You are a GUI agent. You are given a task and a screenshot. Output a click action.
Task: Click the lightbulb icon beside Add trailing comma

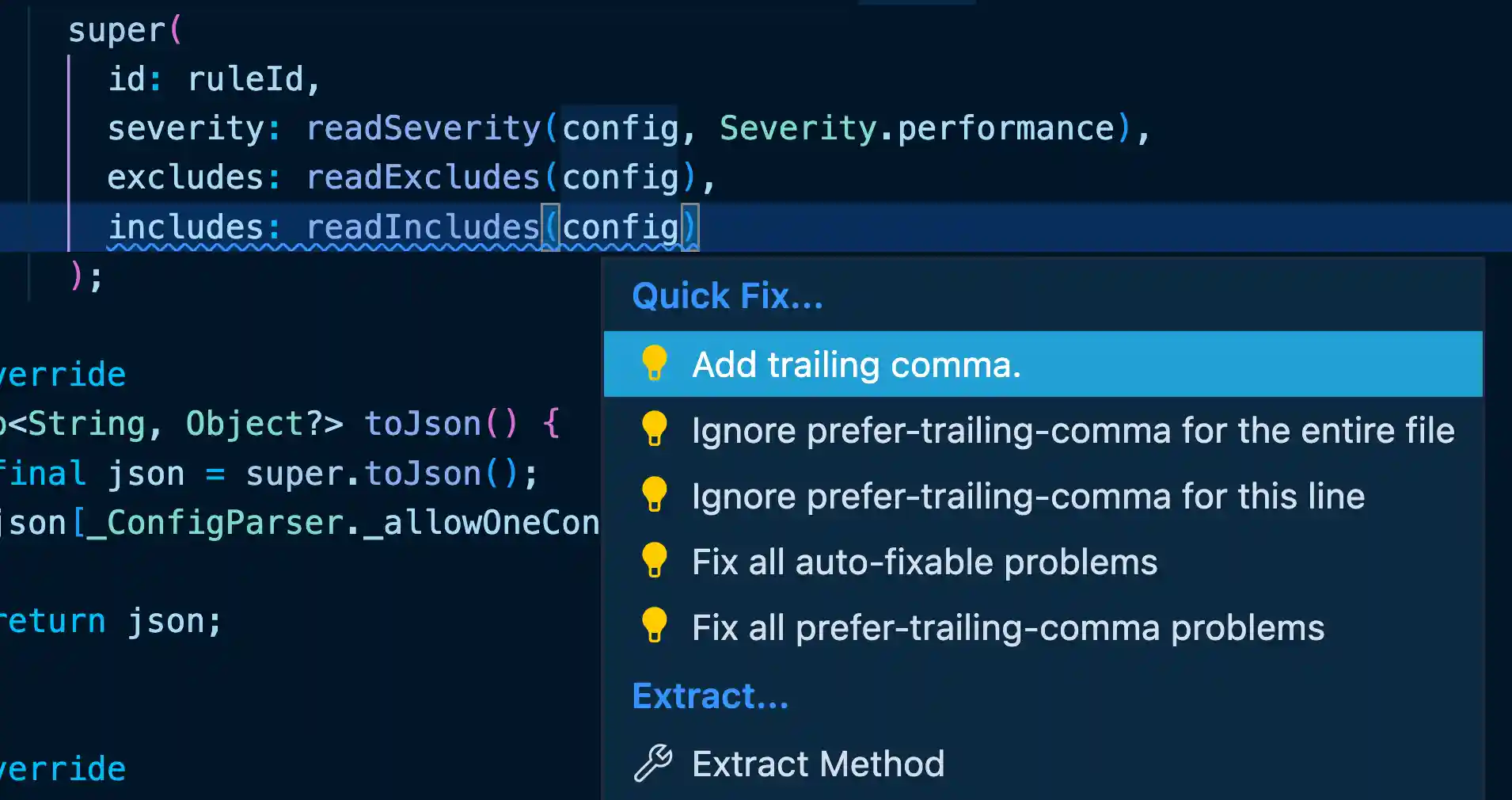pyautogui.click(x=655, y=364)
